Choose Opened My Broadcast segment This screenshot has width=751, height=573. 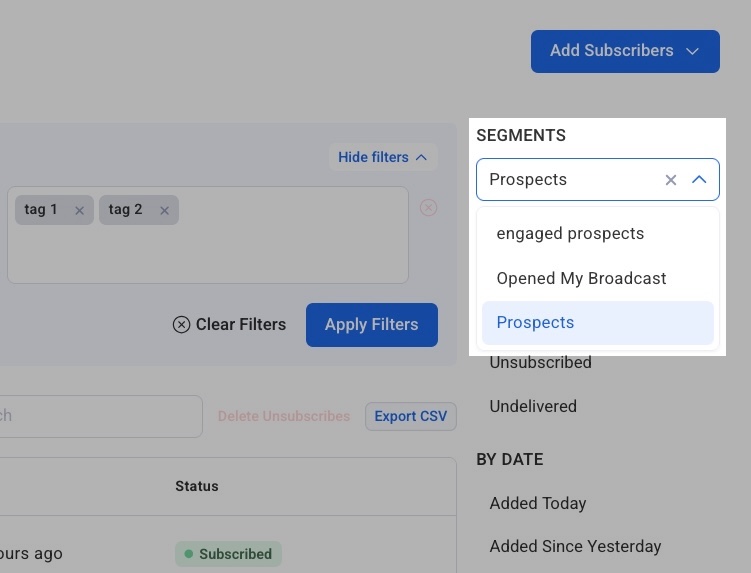pyautogui.click(x=581, y=278)
